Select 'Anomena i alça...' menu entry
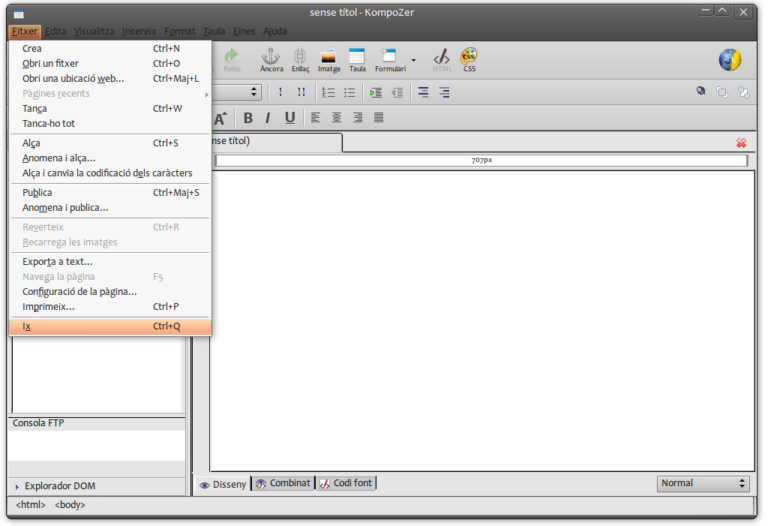Viewport: 768px width, 526px height. click(59, 158)
